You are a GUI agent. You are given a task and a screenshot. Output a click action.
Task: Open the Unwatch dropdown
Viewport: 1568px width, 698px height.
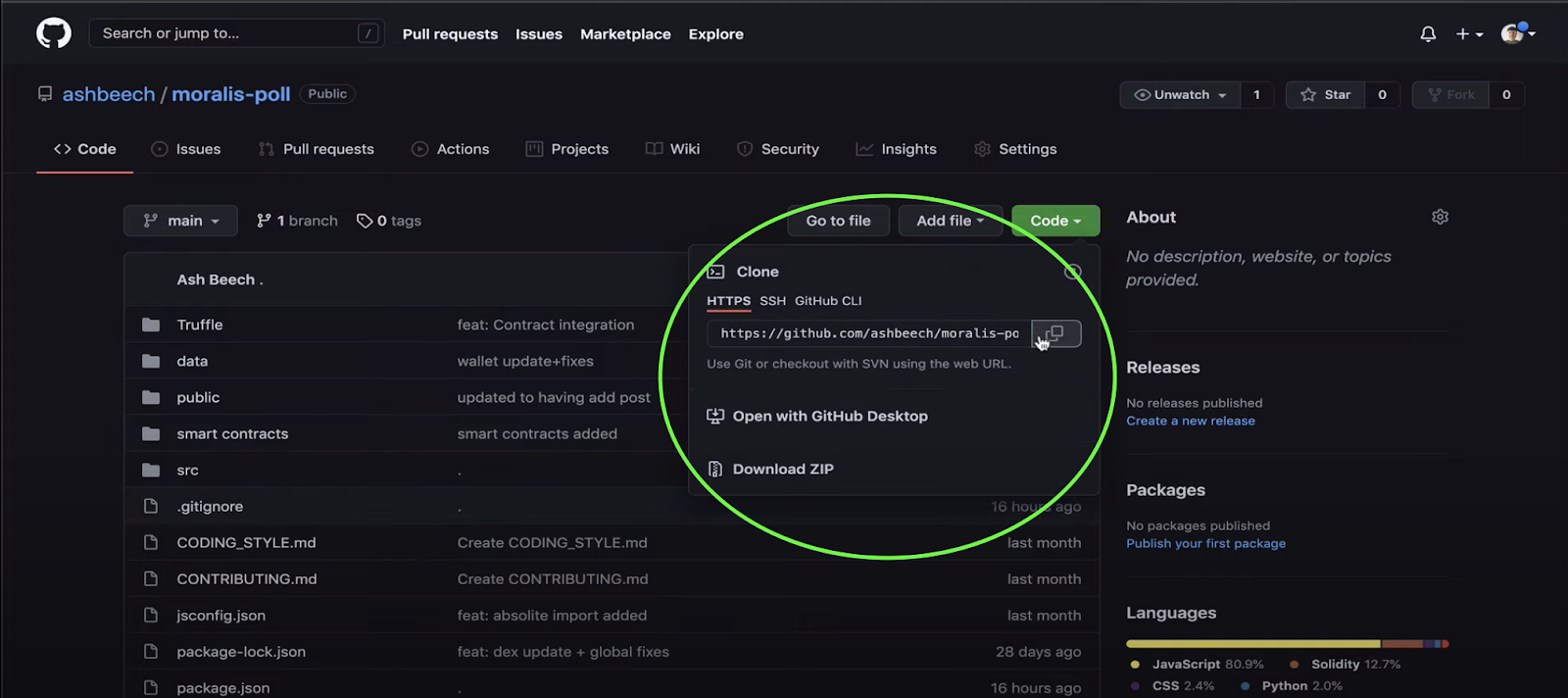pyautogui.click(x=1180, y=95)
